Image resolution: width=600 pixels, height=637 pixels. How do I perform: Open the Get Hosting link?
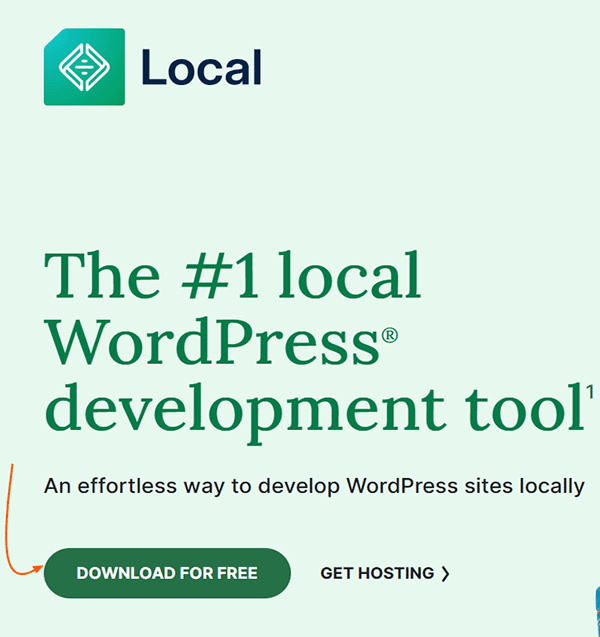[384, 573]
